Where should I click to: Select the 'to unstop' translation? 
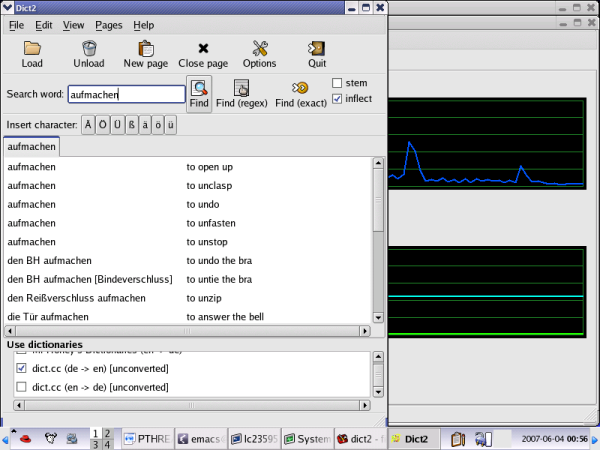tap(207, 242)
